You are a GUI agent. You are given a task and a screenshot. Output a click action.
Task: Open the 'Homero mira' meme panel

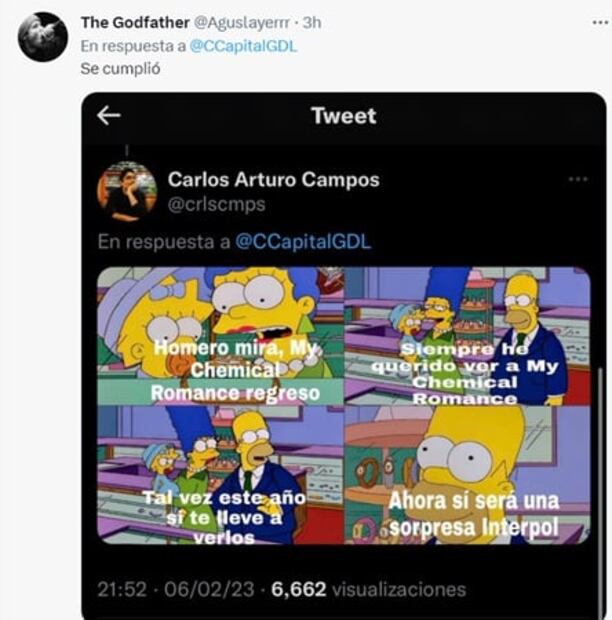(219, 335)
